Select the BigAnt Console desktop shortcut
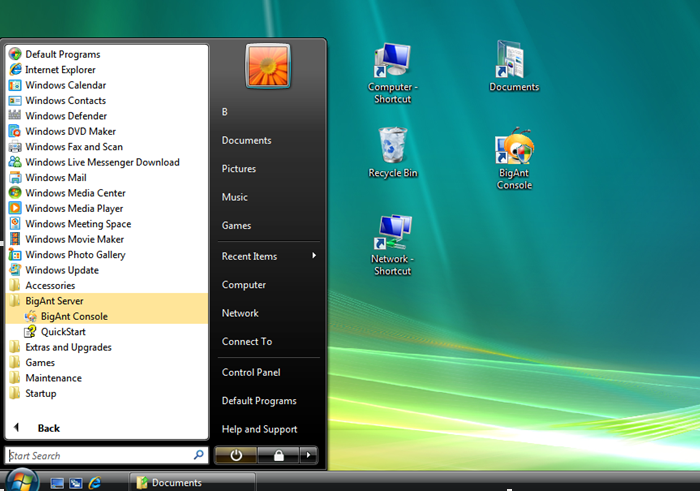Viewport: 700px width, 491px height. pyautogui.click(x=514, y=159)
